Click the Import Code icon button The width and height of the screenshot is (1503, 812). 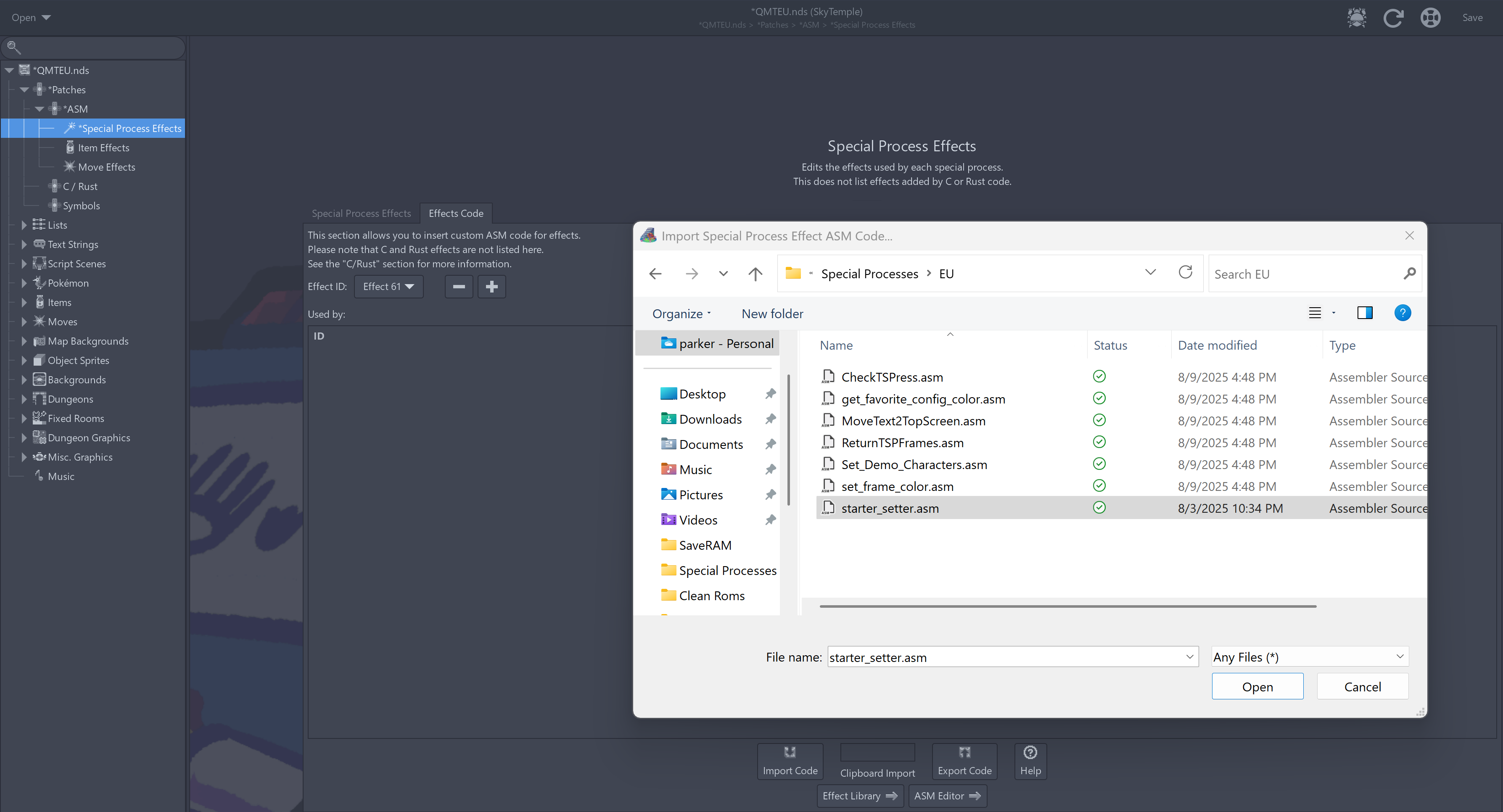790,761
